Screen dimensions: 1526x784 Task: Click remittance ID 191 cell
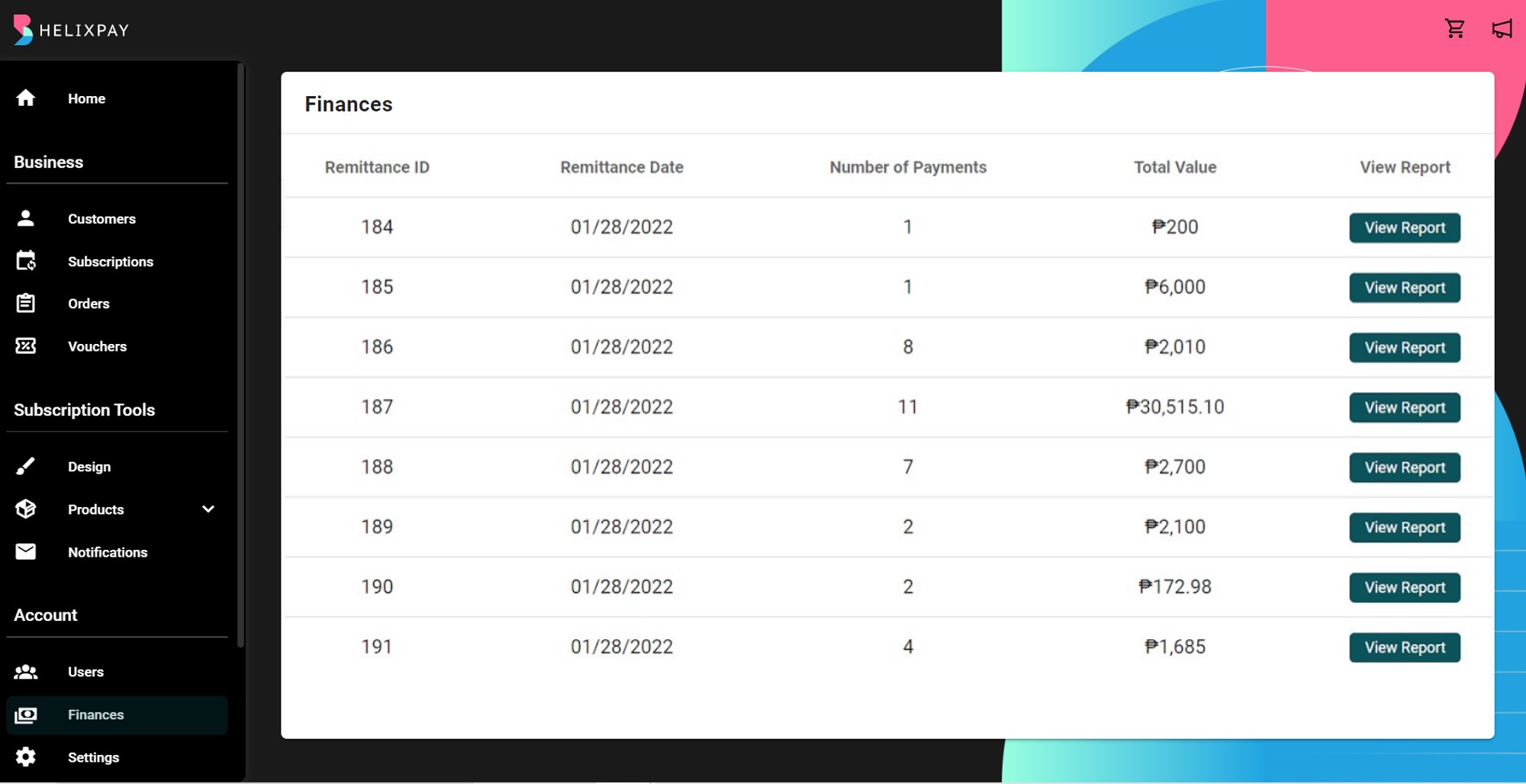[x=377, y=647]
